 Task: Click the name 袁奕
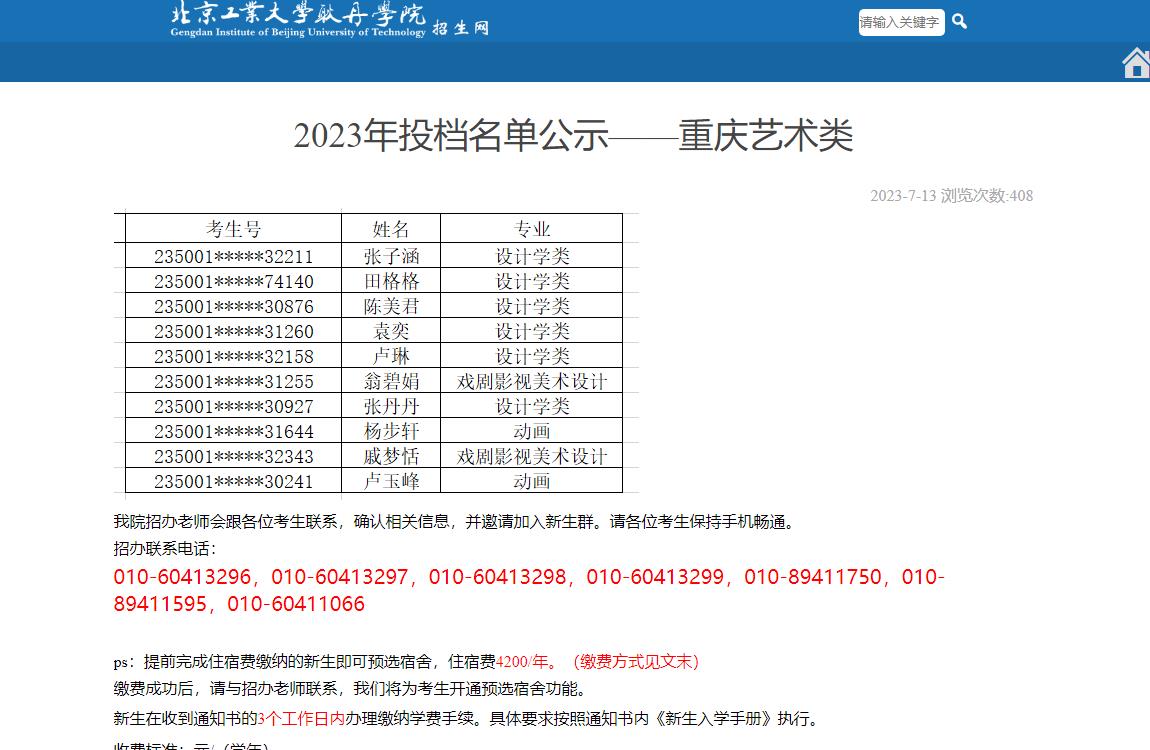tap(391, 331)
